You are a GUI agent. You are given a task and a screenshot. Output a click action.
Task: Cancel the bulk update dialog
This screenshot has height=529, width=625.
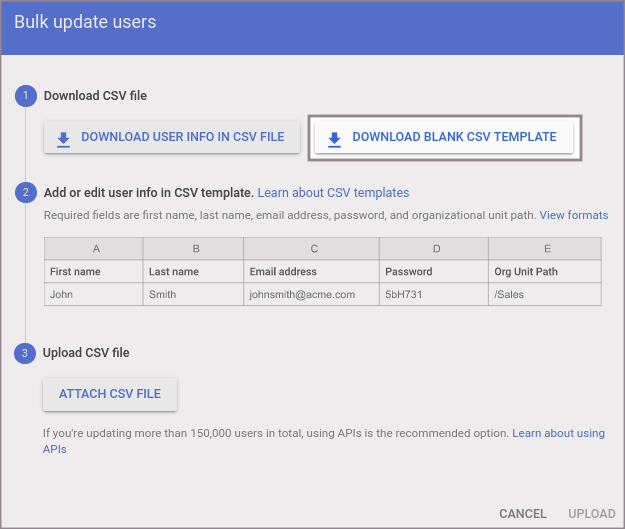point(522,514)
